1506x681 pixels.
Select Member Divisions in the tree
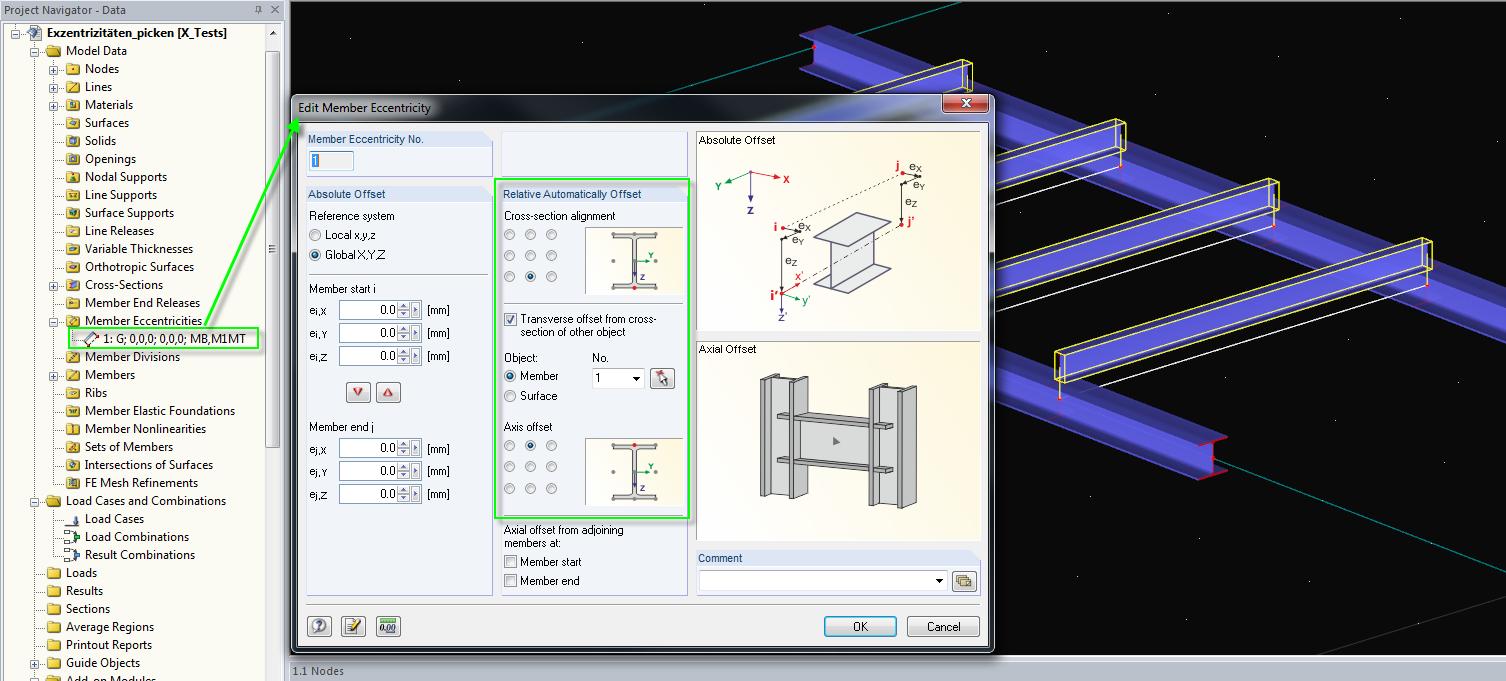(132, 357)
